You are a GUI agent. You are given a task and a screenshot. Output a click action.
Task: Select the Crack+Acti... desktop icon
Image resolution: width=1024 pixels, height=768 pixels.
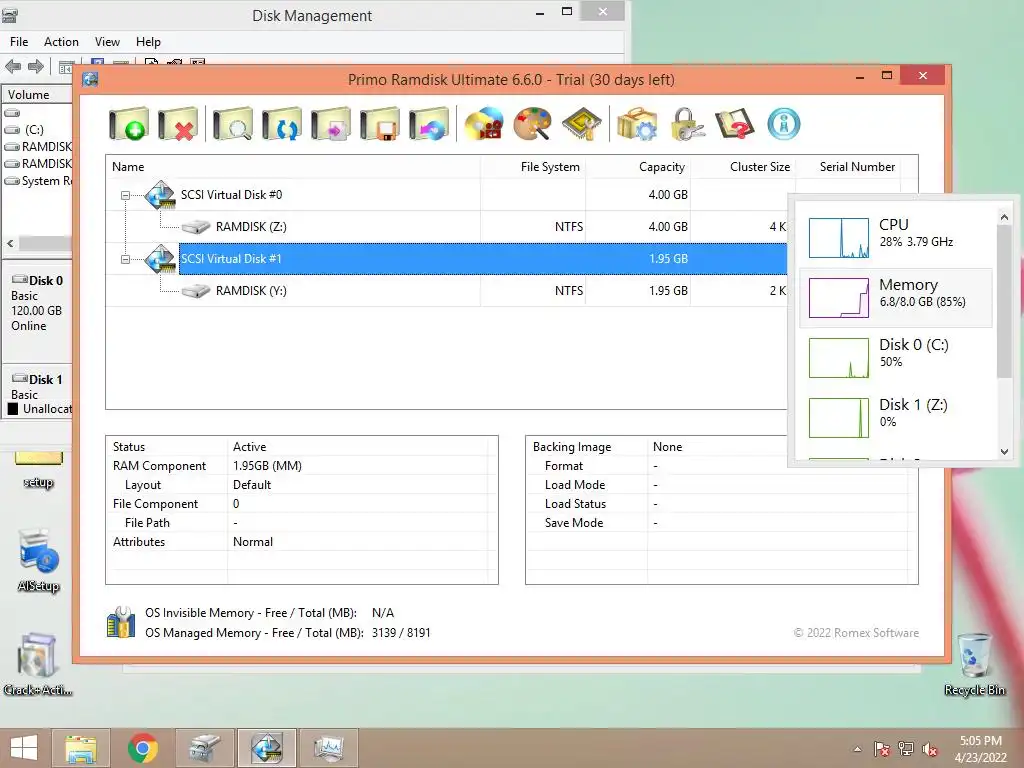37,664
